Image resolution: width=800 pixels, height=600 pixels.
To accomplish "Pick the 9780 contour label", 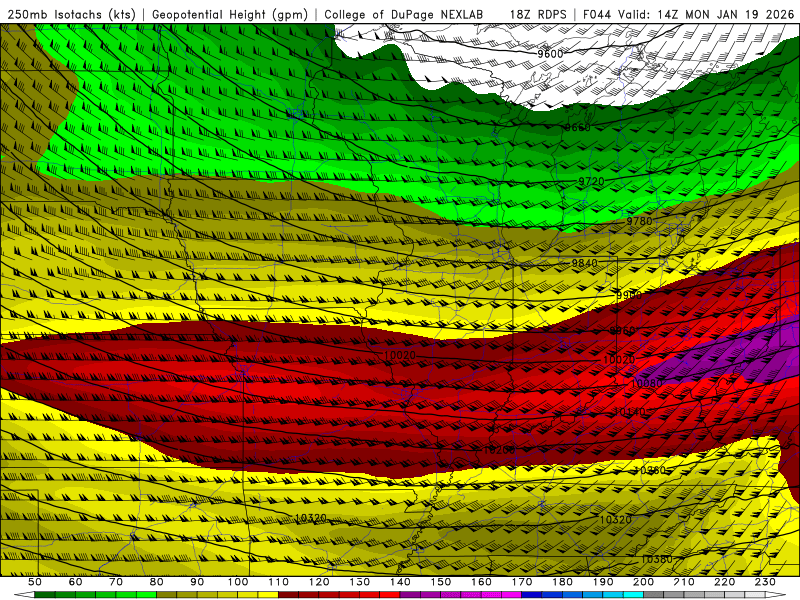I will point(639,221).
